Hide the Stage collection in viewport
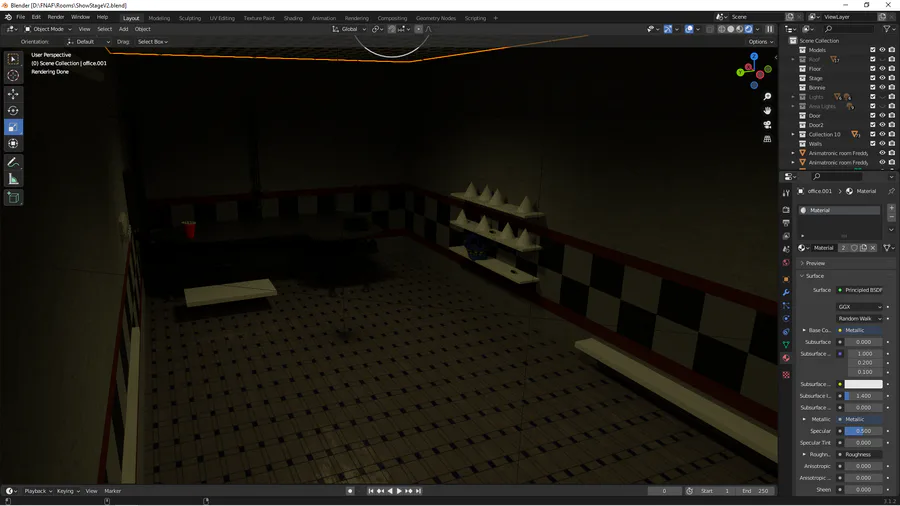This screenshot has height=506, width=900. (x=882, y=78)
